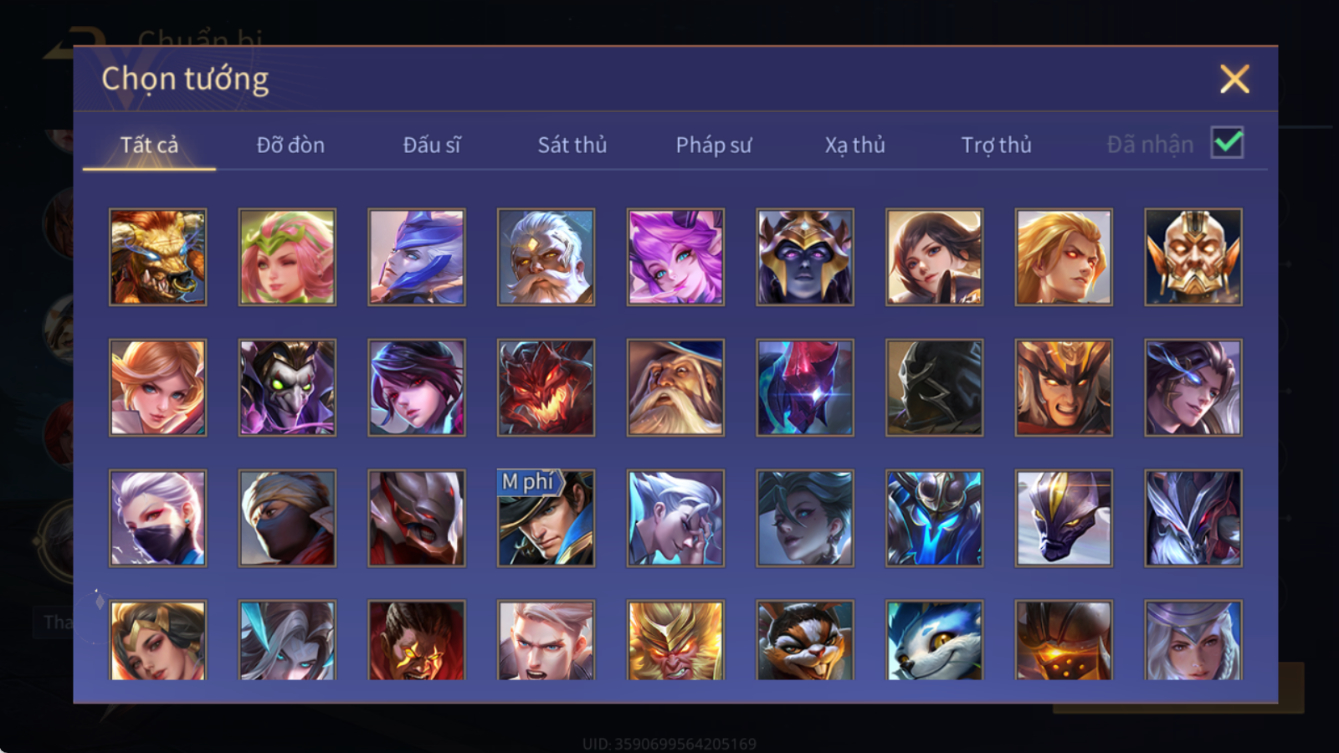
Task: Switch to the 'Đỡ đòn' tab
Action: pyautogui.click(x=290, y=145)
